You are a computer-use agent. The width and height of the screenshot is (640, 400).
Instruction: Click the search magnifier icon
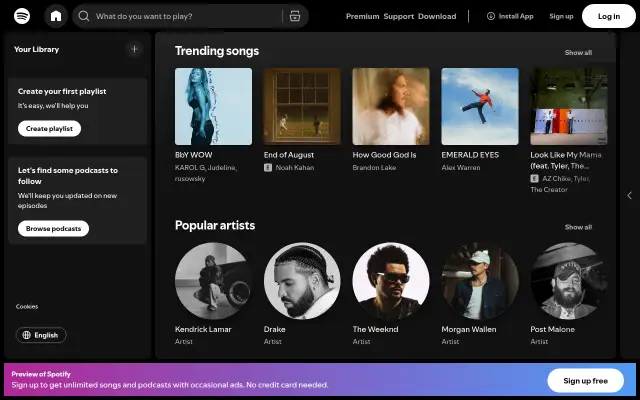[84, 16]
